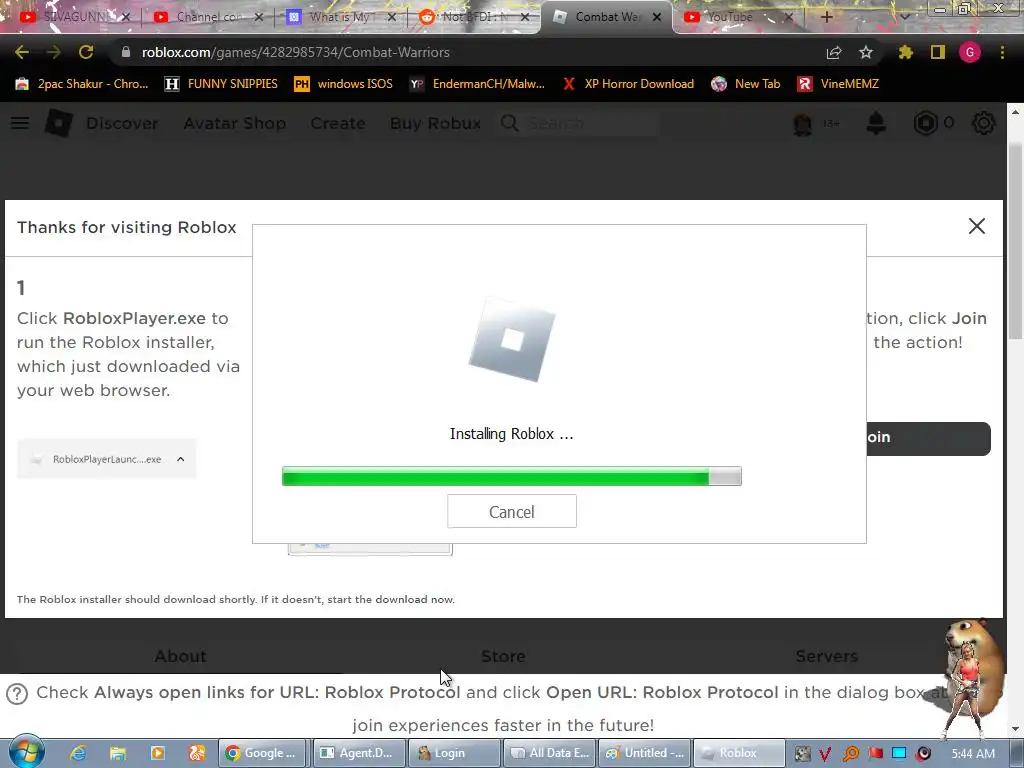The image size is (1024, 768).
Task: Switch to Agent.D... taskbar button
Action: [x=359, y=753]
